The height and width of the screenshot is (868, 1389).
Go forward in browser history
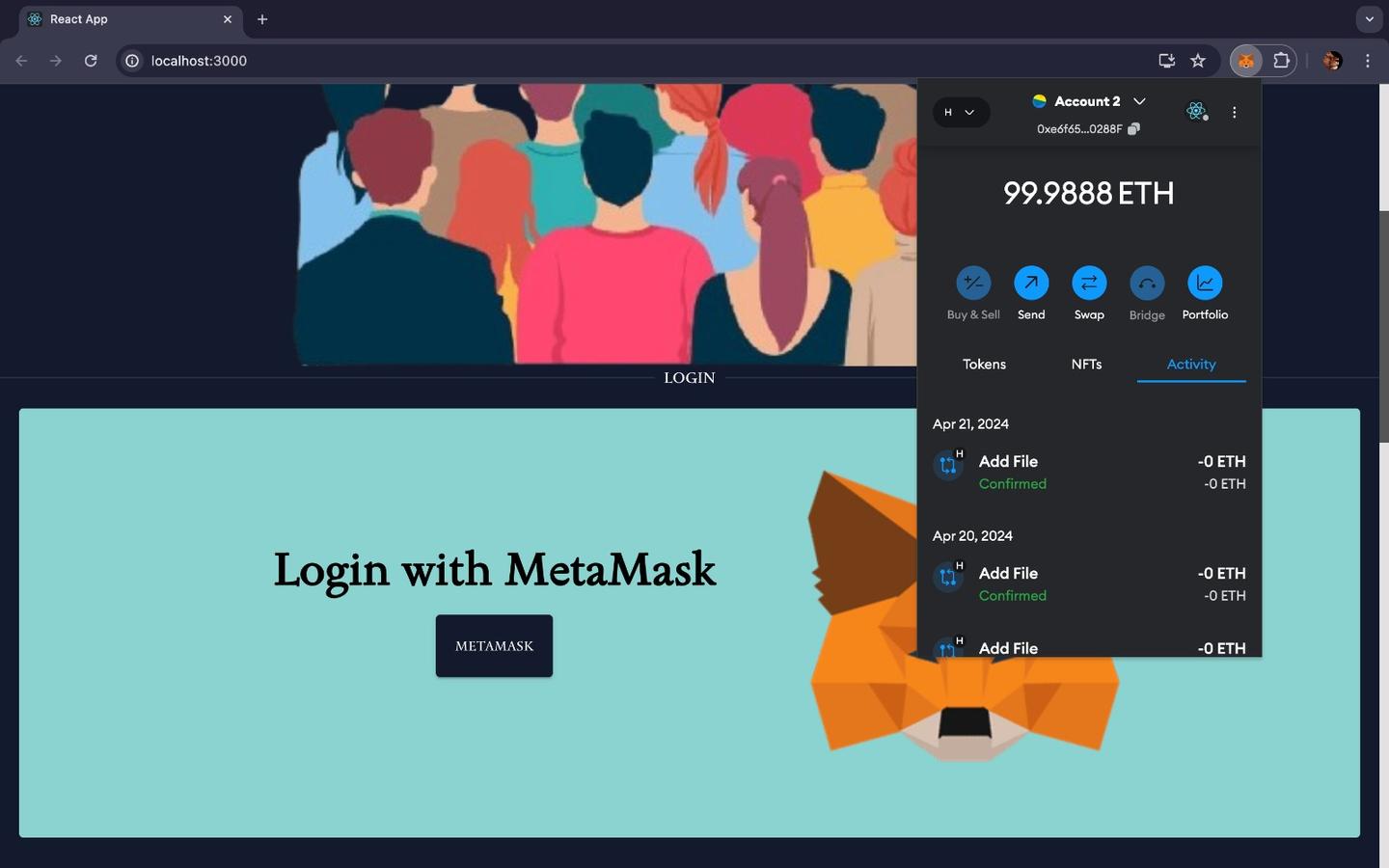[56, 61]
